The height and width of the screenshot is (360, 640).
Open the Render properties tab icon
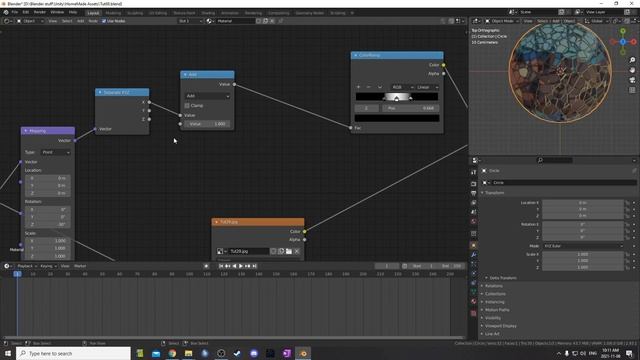tap(473, 184)
